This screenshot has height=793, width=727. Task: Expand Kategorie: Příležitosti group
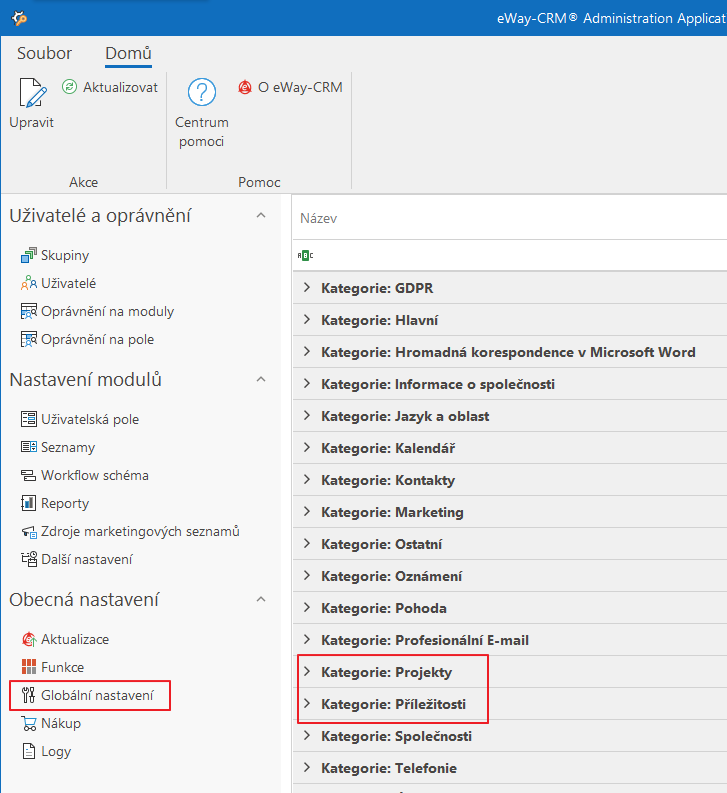tap(307, 703)
